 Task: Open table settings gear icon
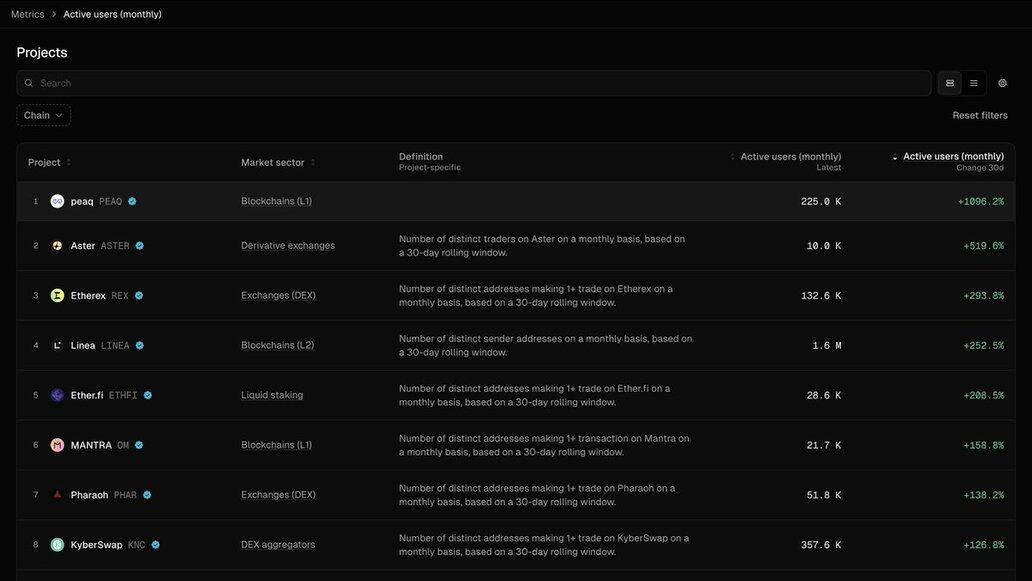coord(1003,83)
